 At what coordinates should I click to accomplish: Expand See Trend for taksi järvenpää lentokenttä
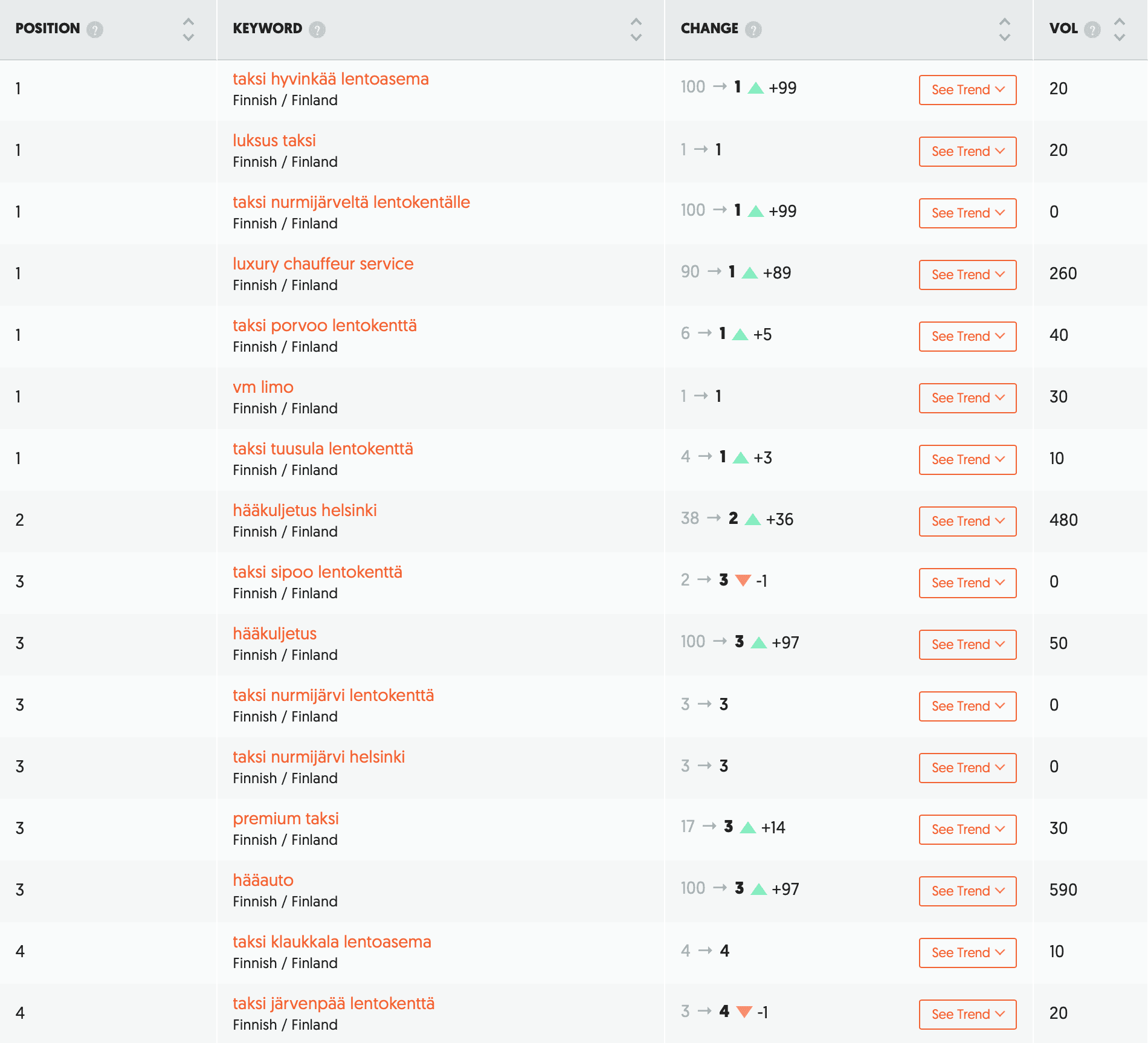pos(967,1015)
